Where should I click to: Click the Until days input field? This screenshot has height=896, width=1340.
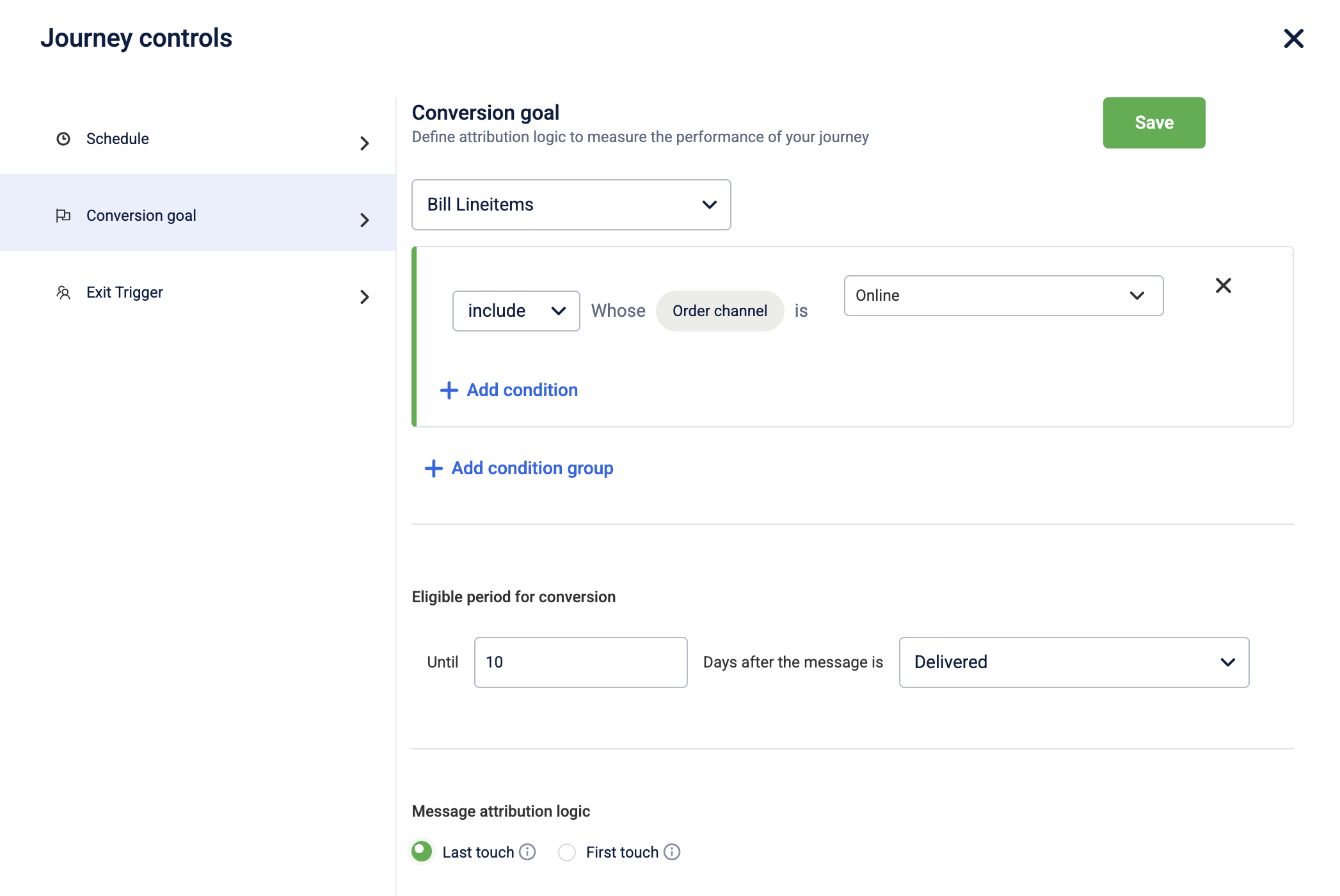click(x=580, y=662)
